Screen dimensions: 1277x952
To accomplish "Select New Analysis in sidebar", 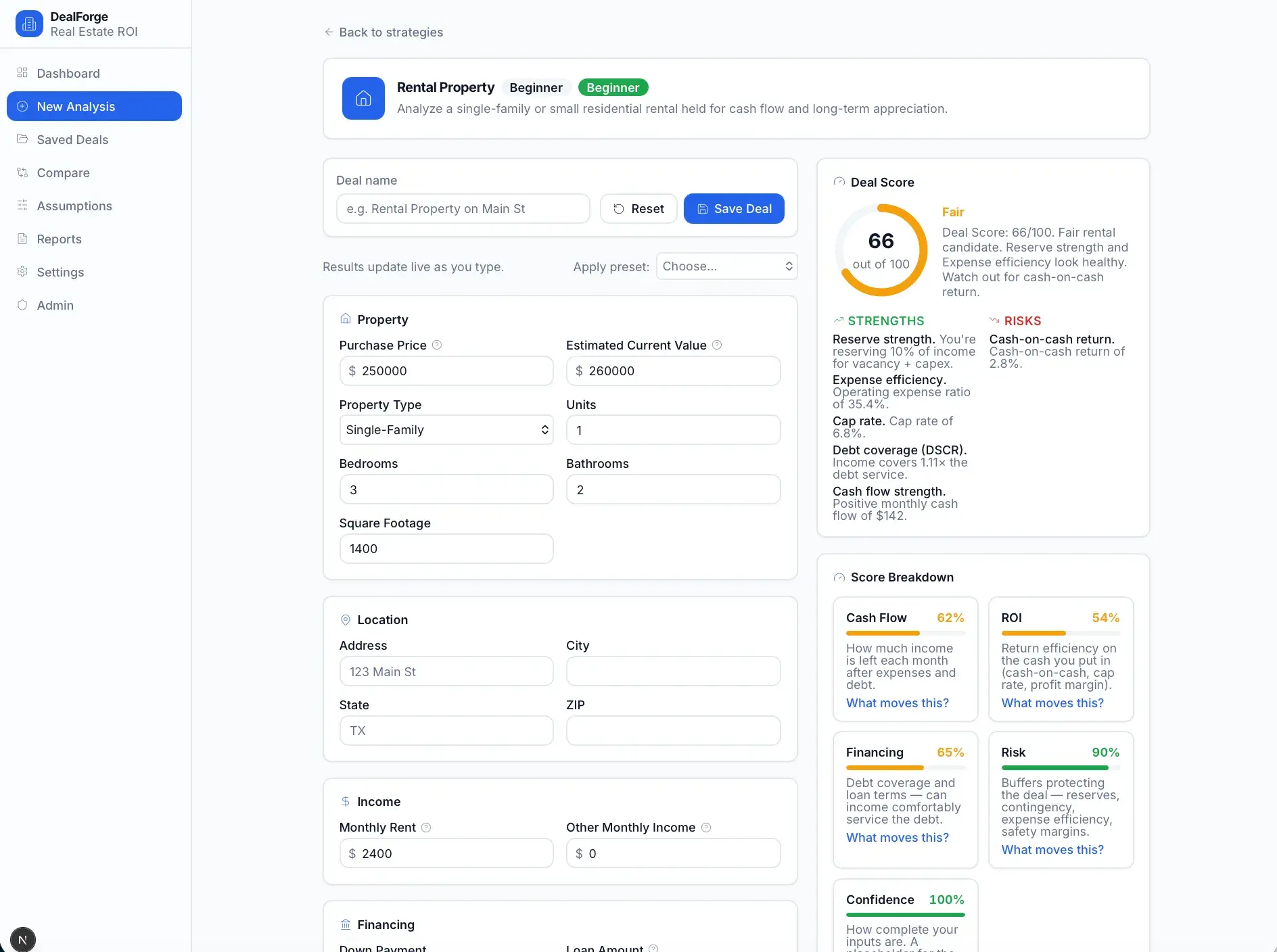I will [x=94, y=106].
